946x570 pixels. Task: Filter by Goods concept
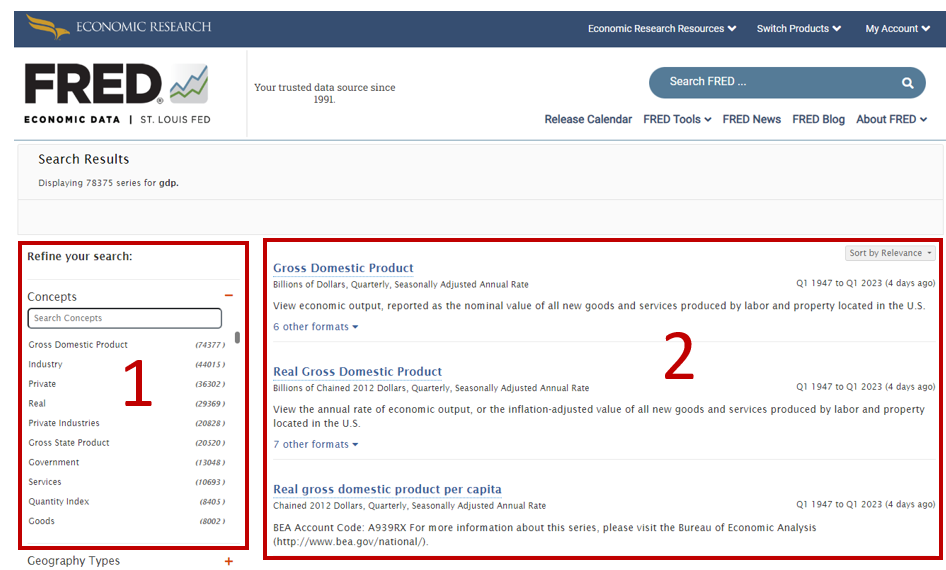point(42,521)
